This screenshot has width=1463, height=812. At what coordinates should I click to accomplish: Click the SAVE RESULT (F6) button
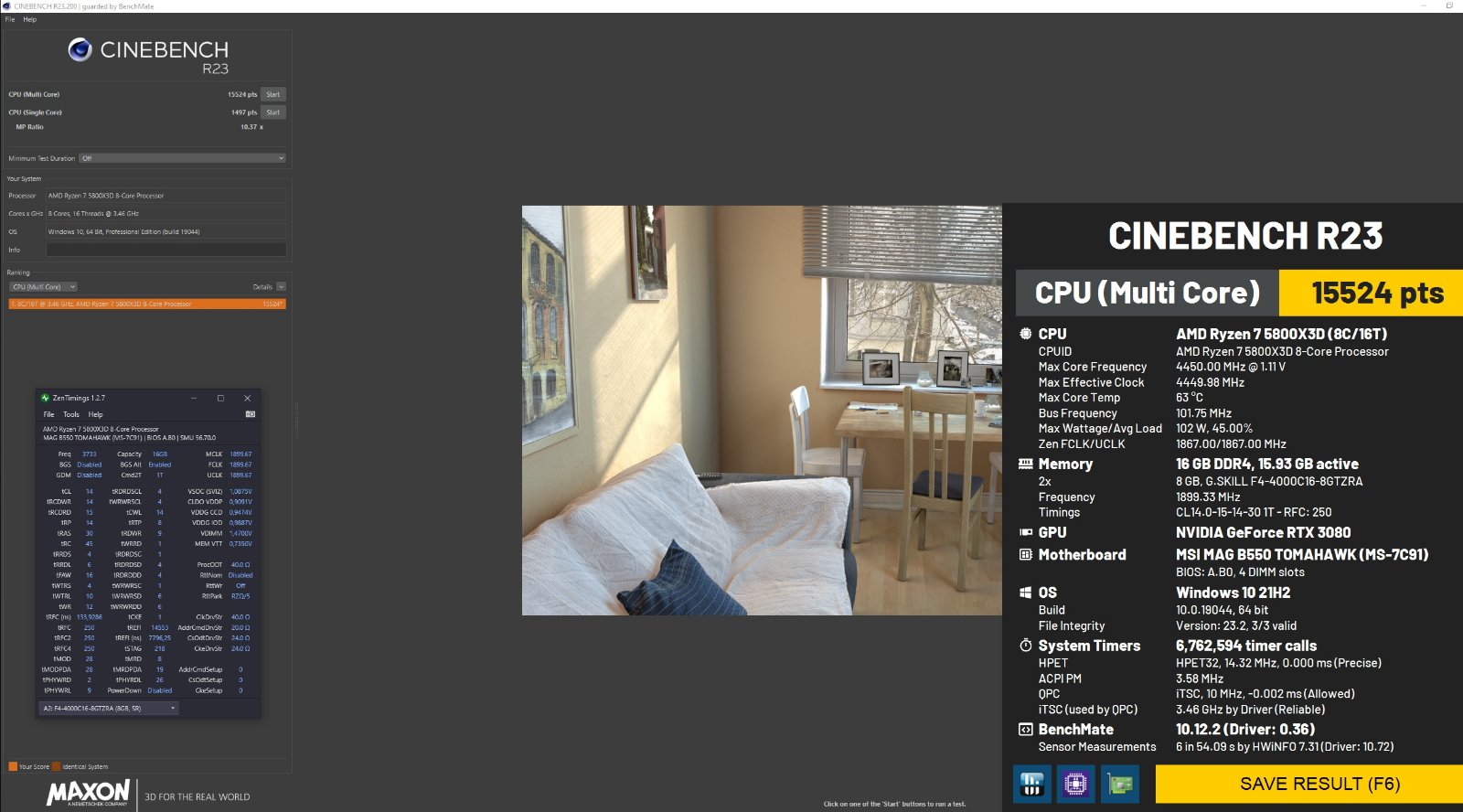click(x=1309, y=784)
